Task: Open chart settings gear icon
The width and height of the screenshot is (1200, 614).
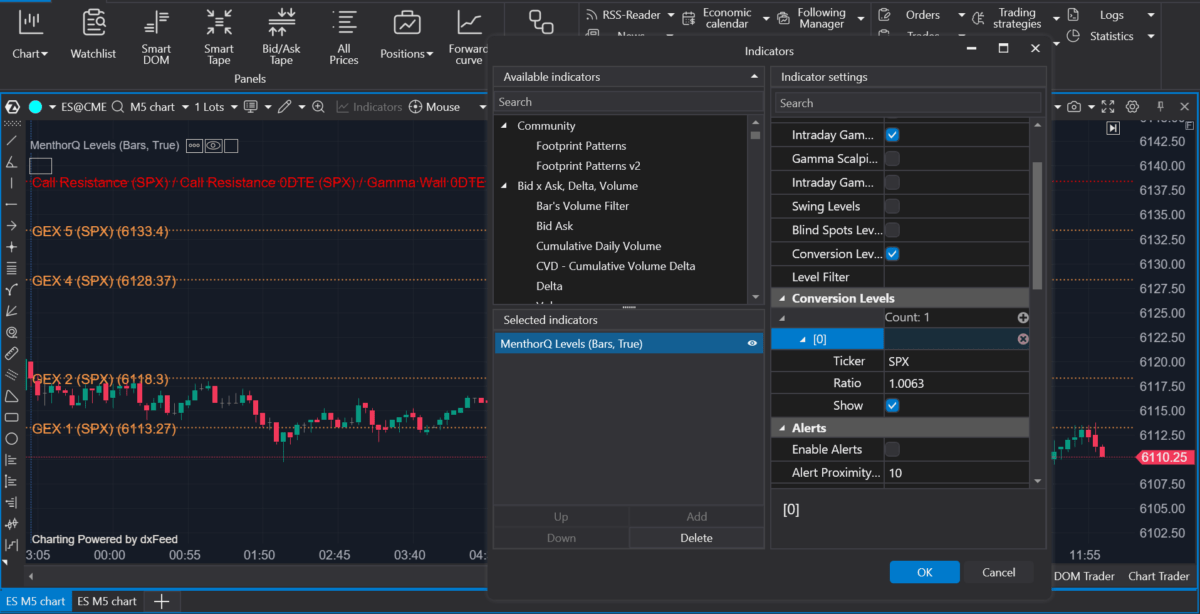Action: coord(1133,107)
